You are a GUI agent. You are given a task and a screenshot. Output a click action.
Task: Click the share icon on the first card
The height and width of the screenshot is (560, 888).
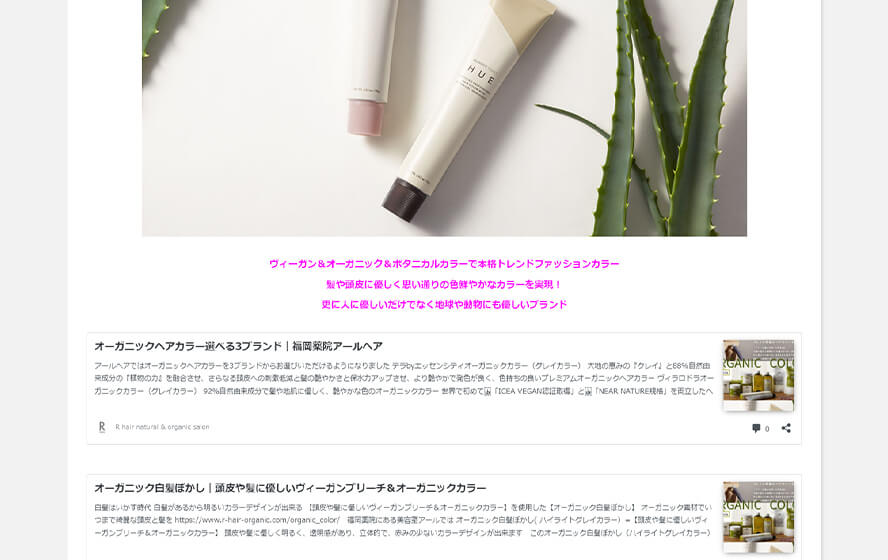coord(786,428)
